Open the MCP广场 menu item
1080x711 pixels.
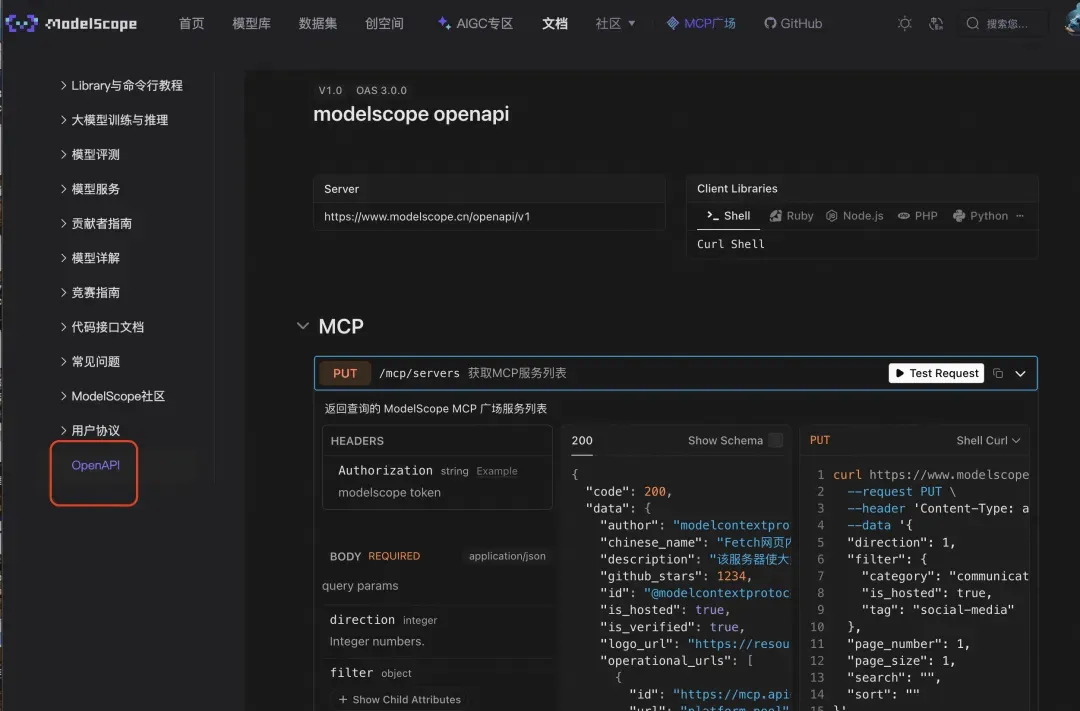click(x=701, y=23)
